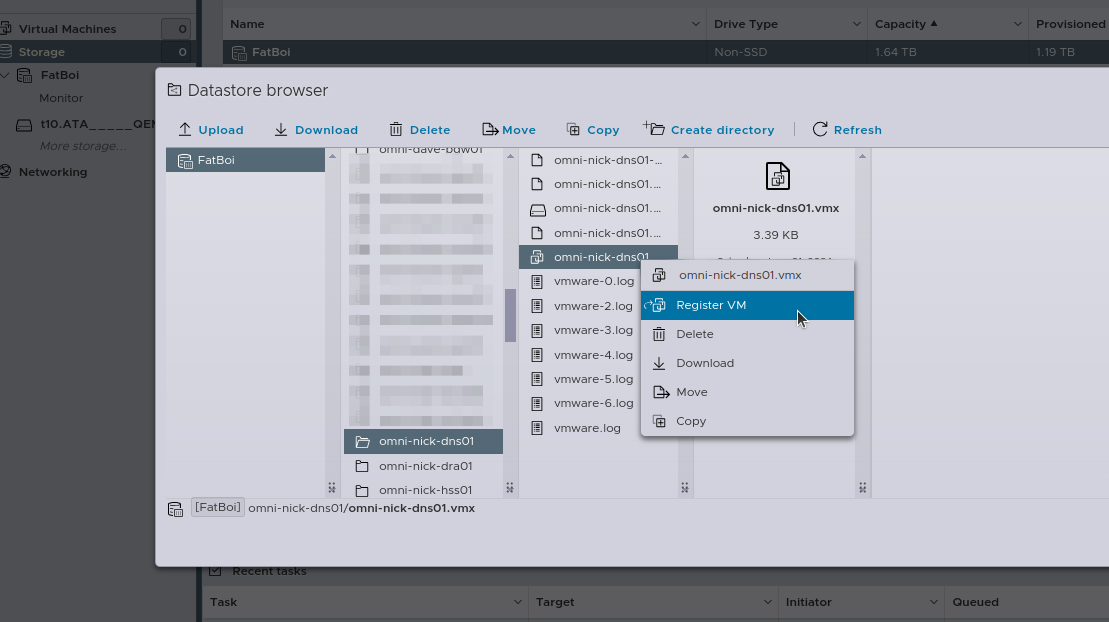This screenshot has width=1109, height=622.
Task: Choose Register VM from the context menu
Action: (711, 305)
